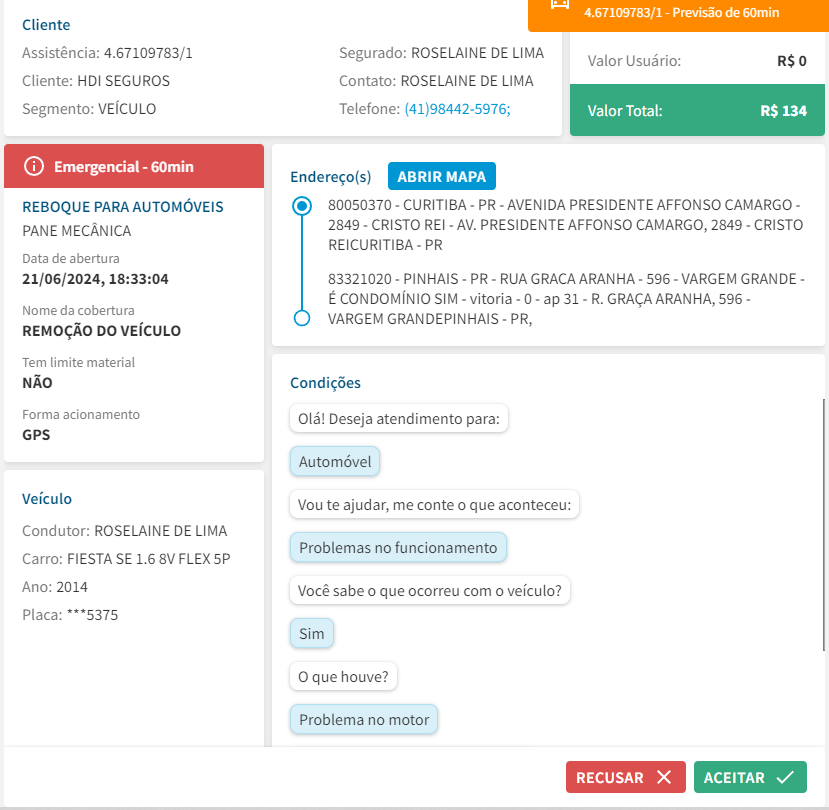This screenshot has height=810, width=829.
Task: Click the opening date 21/06/2024, 18:33:04
Action: point(95,279)
